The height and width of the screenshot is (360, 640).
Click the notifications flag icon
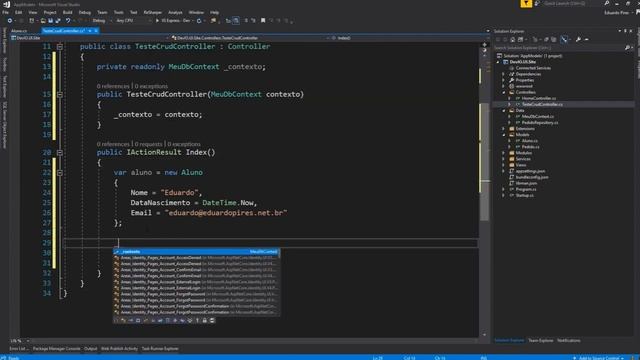tap(526, 4)
